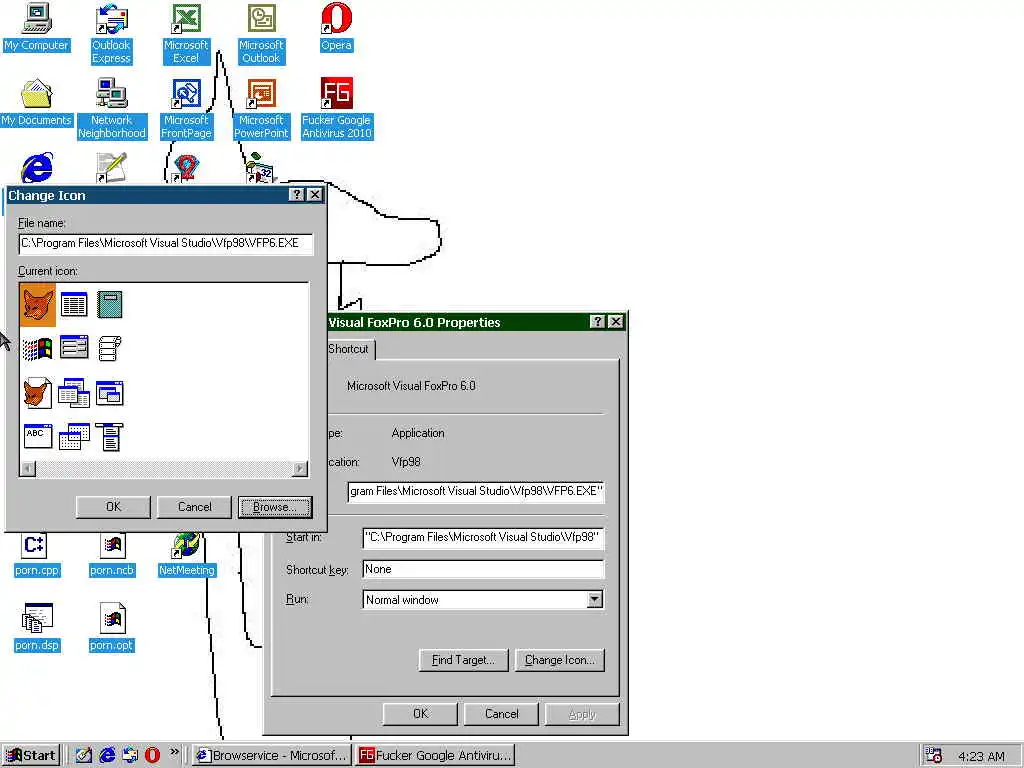Pick the overlapping windows icon
Viewport: 1024px width, 768px height.
(x=110, y=393)
